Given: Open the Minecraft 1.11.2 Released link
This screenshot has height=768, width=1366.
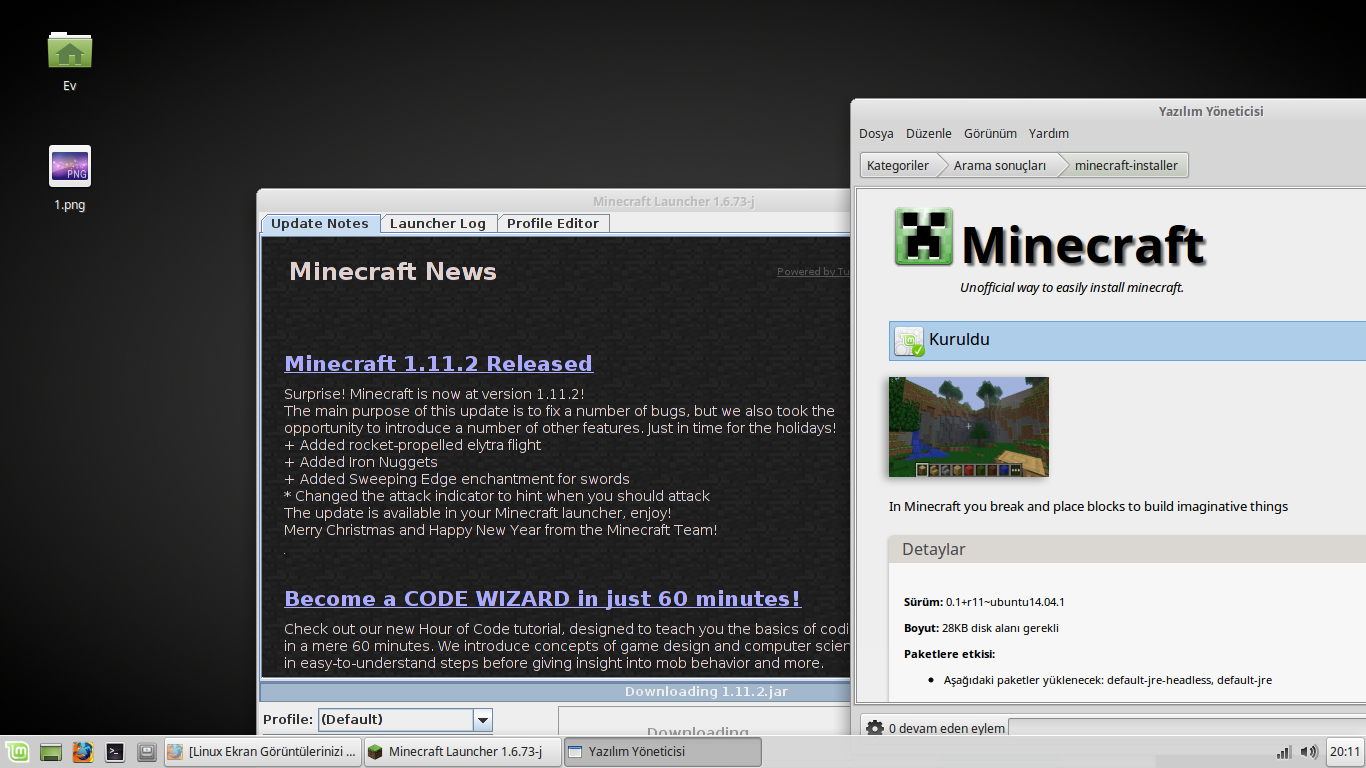Looking at the screenshot, I should pos(438,363).
